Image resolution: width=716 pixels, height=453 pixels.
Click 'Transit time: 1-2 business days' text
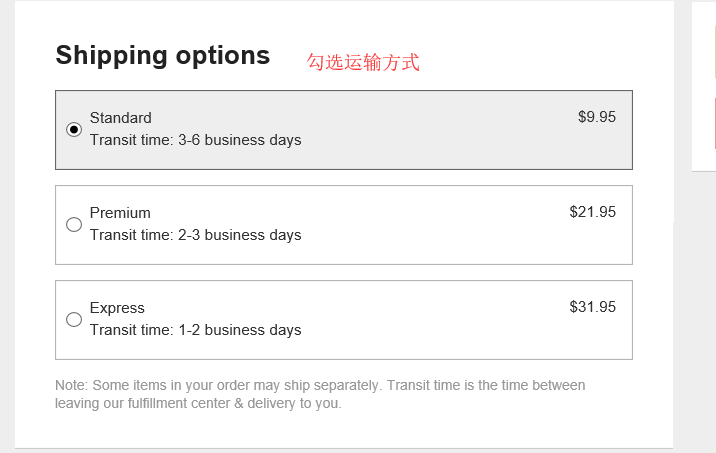pyautogui.click(x=195, y=330)
